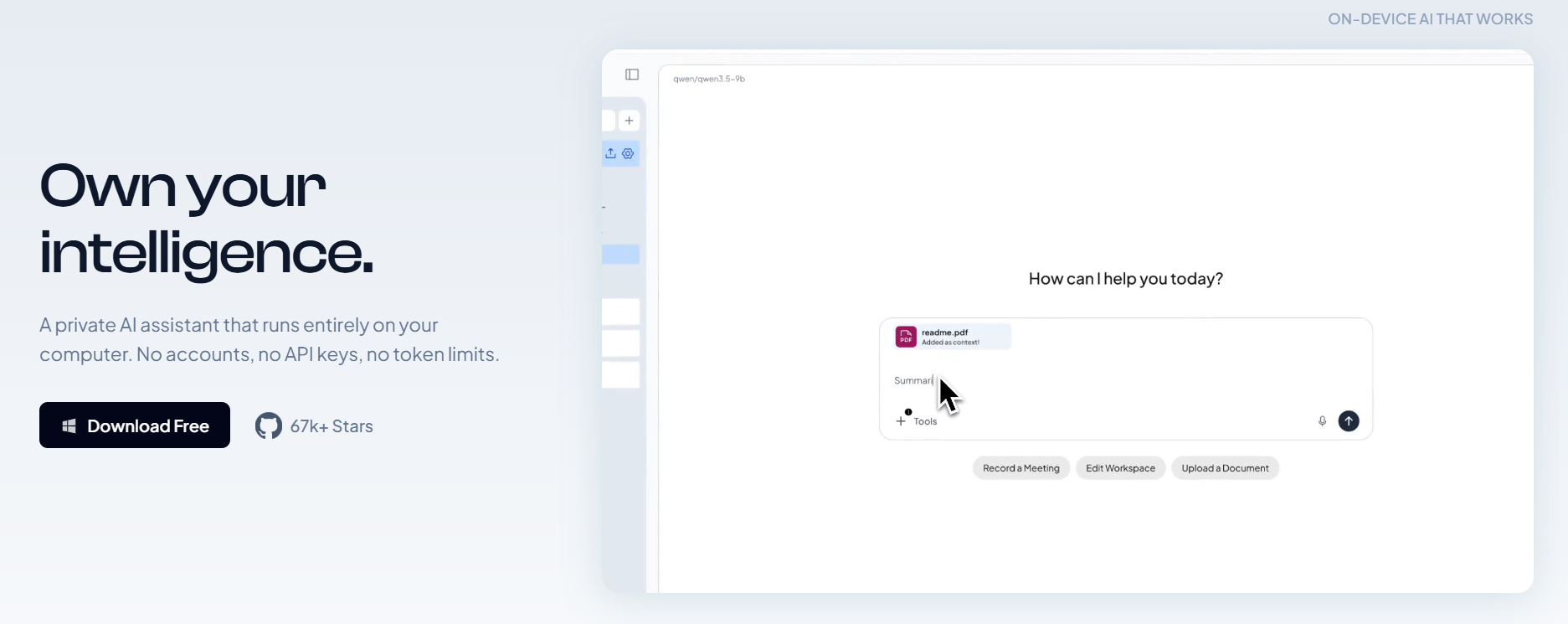Click the Download Free button
1568x624 pixels.
click(135, 425)
